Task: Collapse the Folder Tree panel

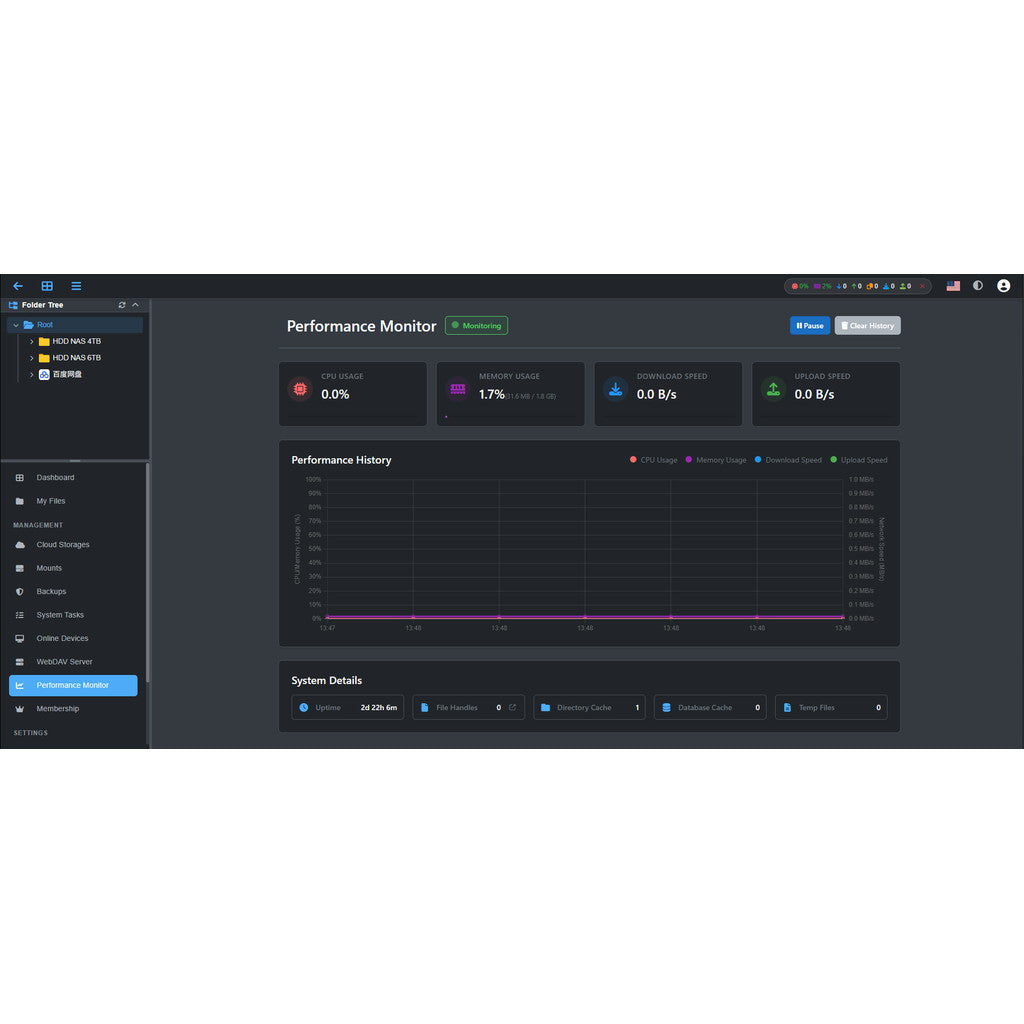Action: [135, 305]
